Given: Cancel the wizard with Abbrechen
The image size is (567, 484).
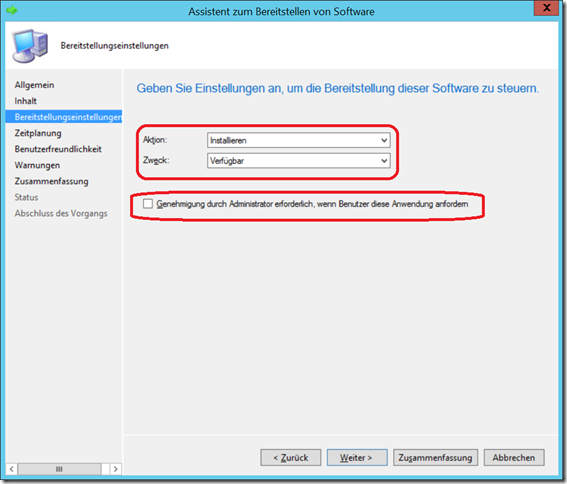Looking at the screenshot, I should pyautogui.click(x=514, y=458).
